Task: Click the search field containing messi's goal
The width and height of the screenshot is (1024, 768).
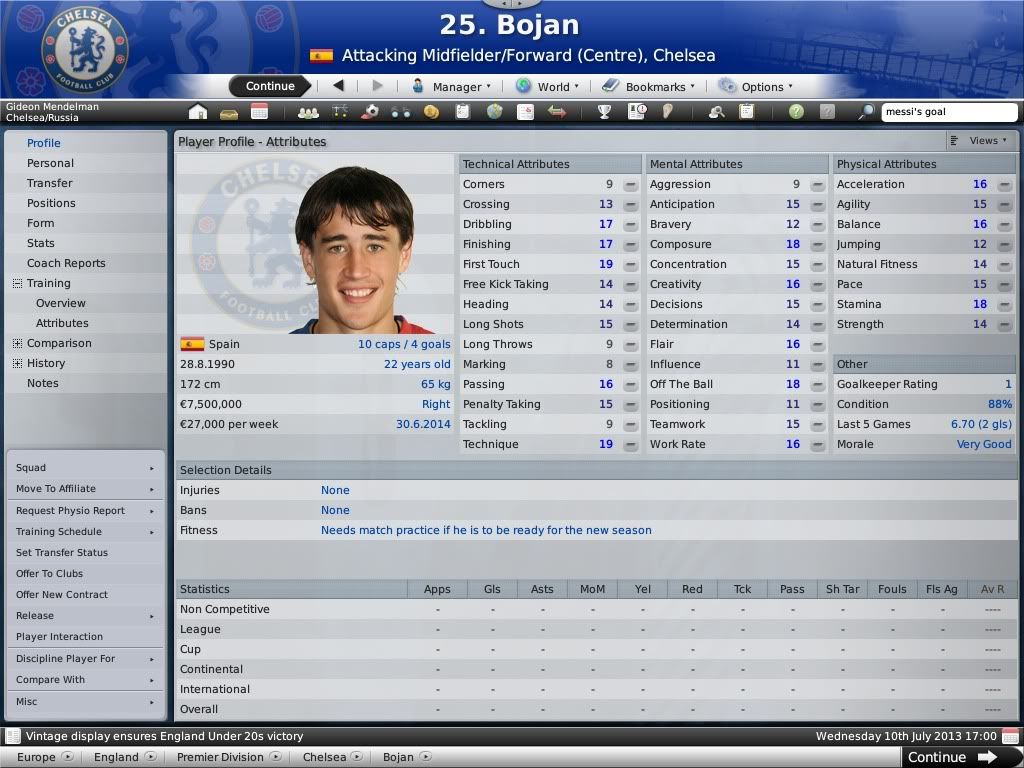Action: pyautogui.click(x=949, y=112)
